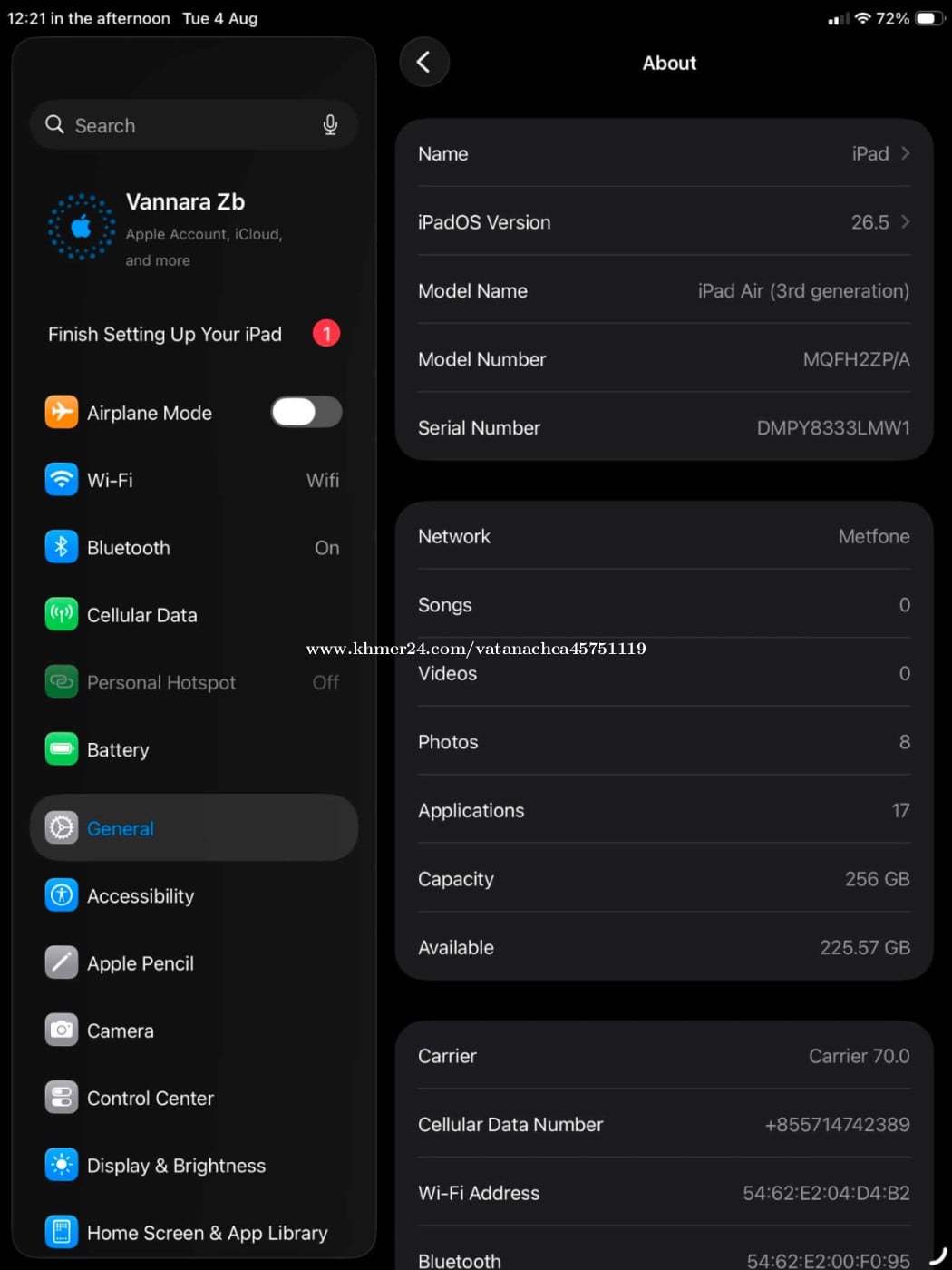Open Apple Pencil settings
The width and height of the screenshot is (952, 1270).
[194, 962]
